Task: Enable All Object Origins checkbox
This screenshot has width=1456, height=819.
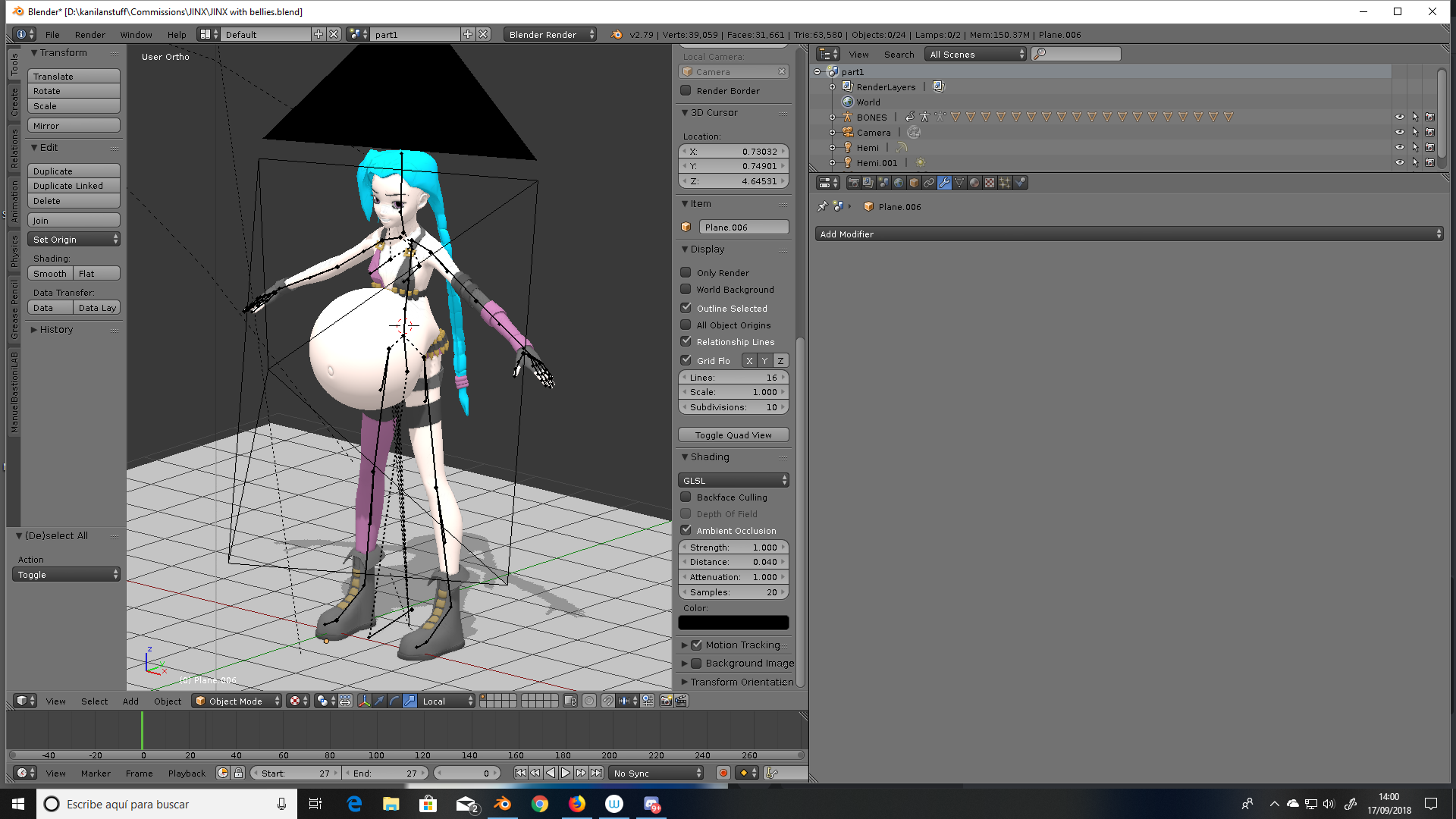Action: (x=686, y=325)
